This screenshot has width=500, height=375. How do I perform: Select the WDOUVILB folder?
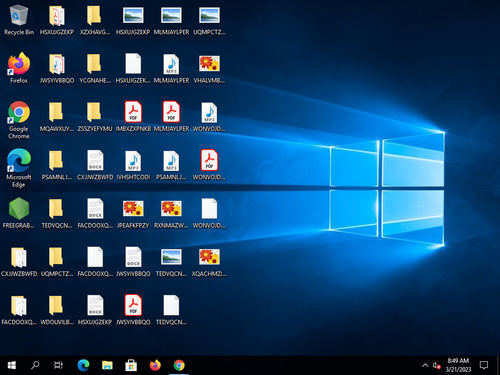57,310
